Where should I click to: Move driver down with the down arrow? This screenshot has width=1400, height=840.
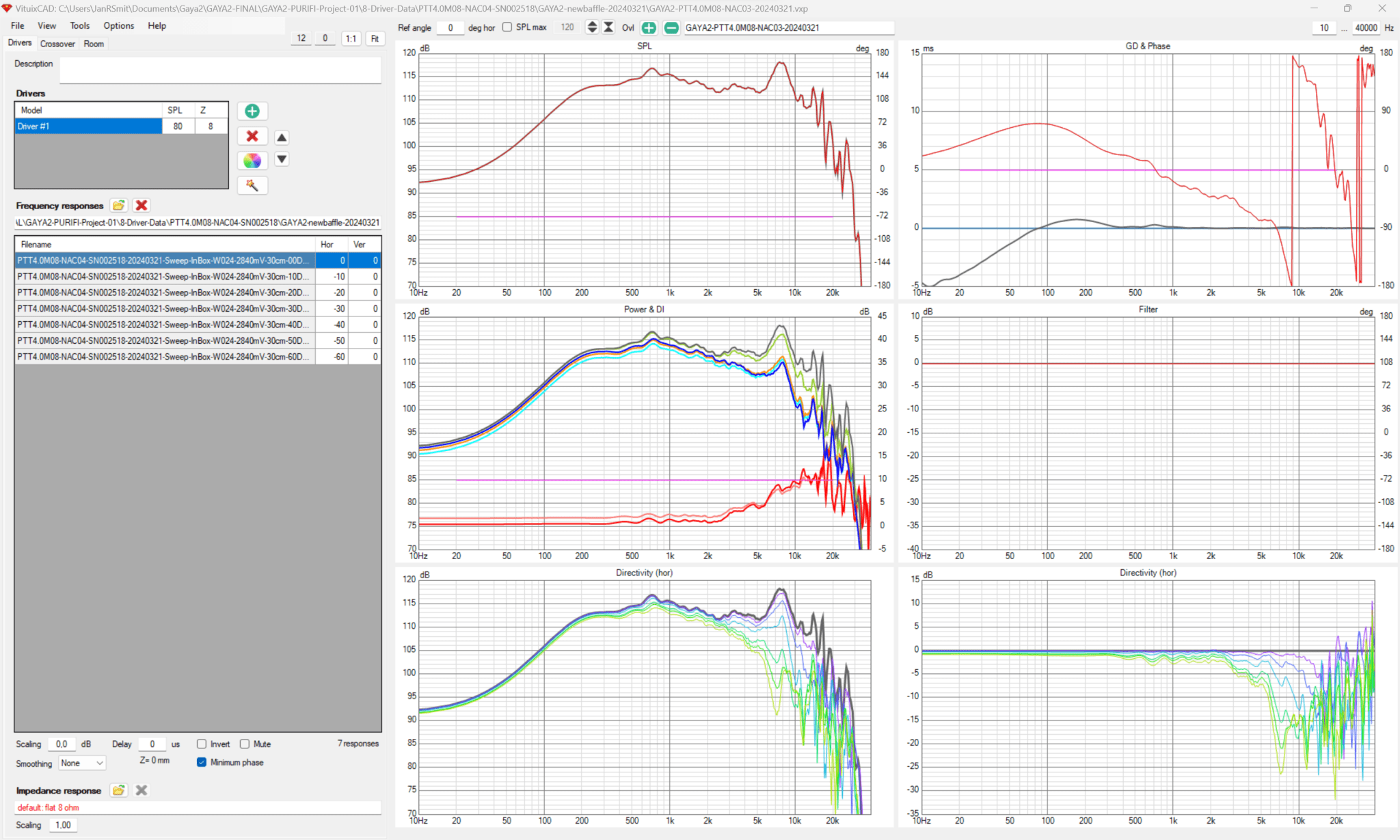(282, 159)
